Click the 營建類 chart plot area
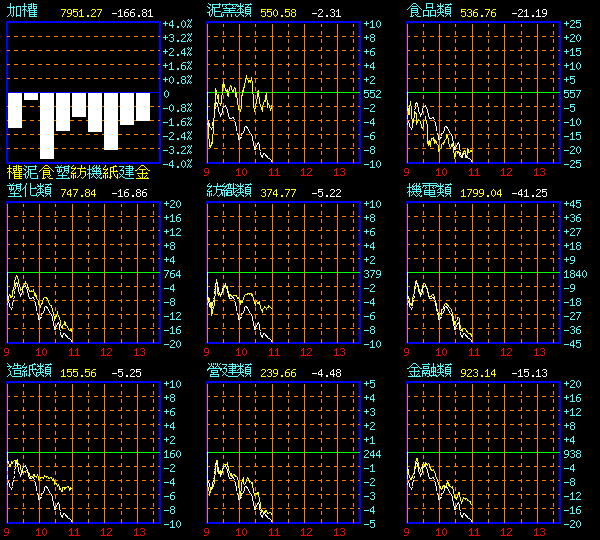The width and height of the screenshot is (600, 540). [x=284, y=452]
